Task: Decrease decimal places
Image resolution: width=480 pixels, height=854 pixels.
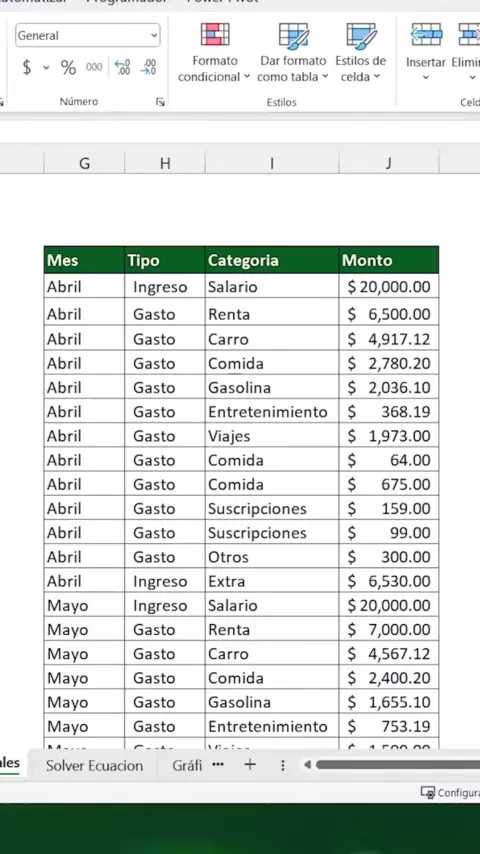Action: pos(148,68)
